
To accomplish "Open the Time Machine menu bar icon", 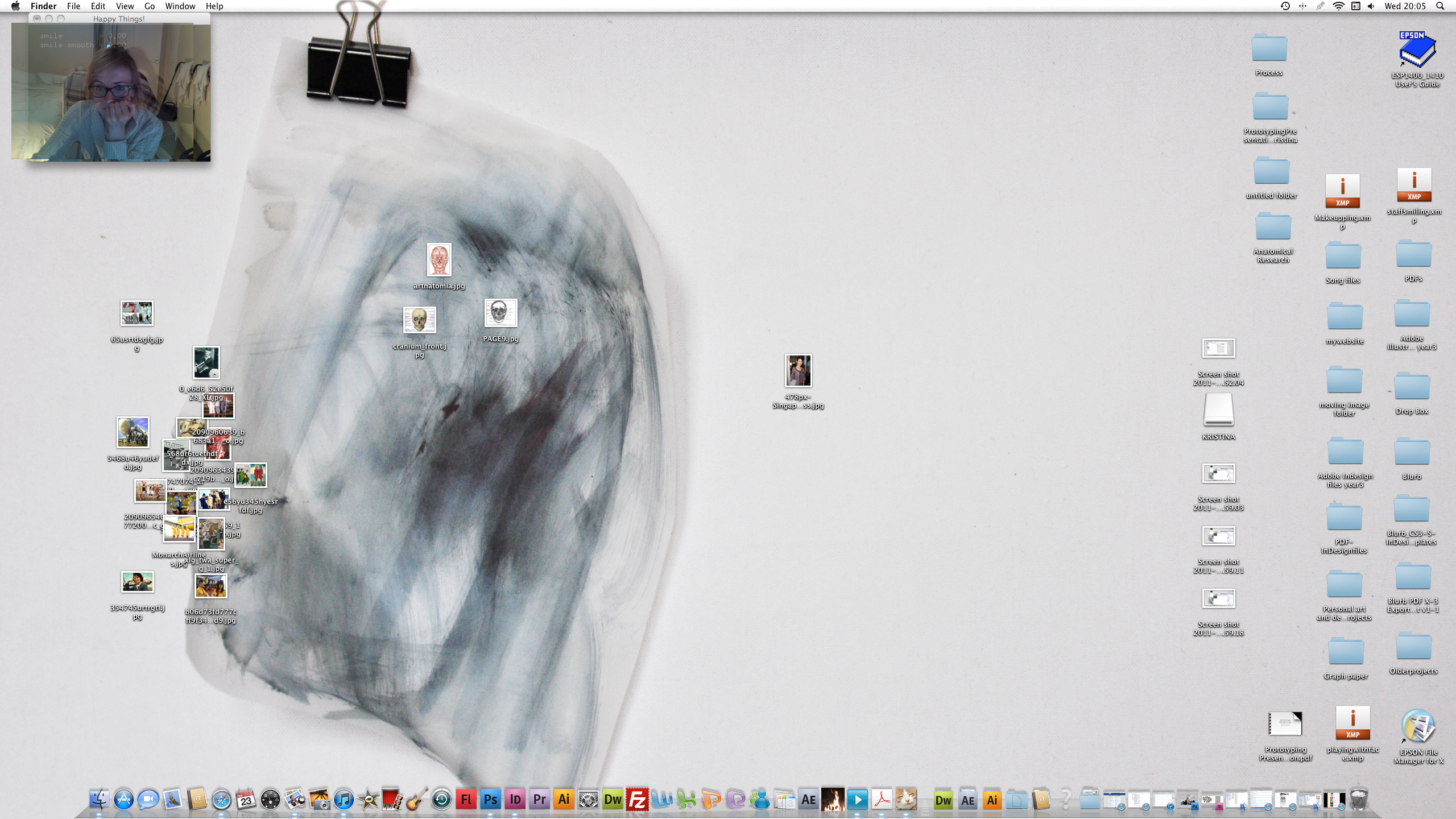I will (x=1285, y=6).
